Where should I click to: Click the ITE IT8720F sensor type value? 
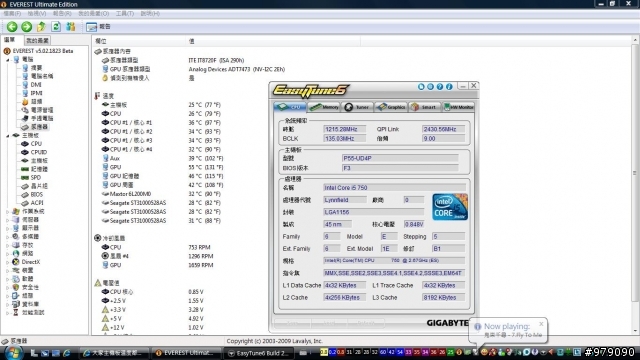click(216, 60)
